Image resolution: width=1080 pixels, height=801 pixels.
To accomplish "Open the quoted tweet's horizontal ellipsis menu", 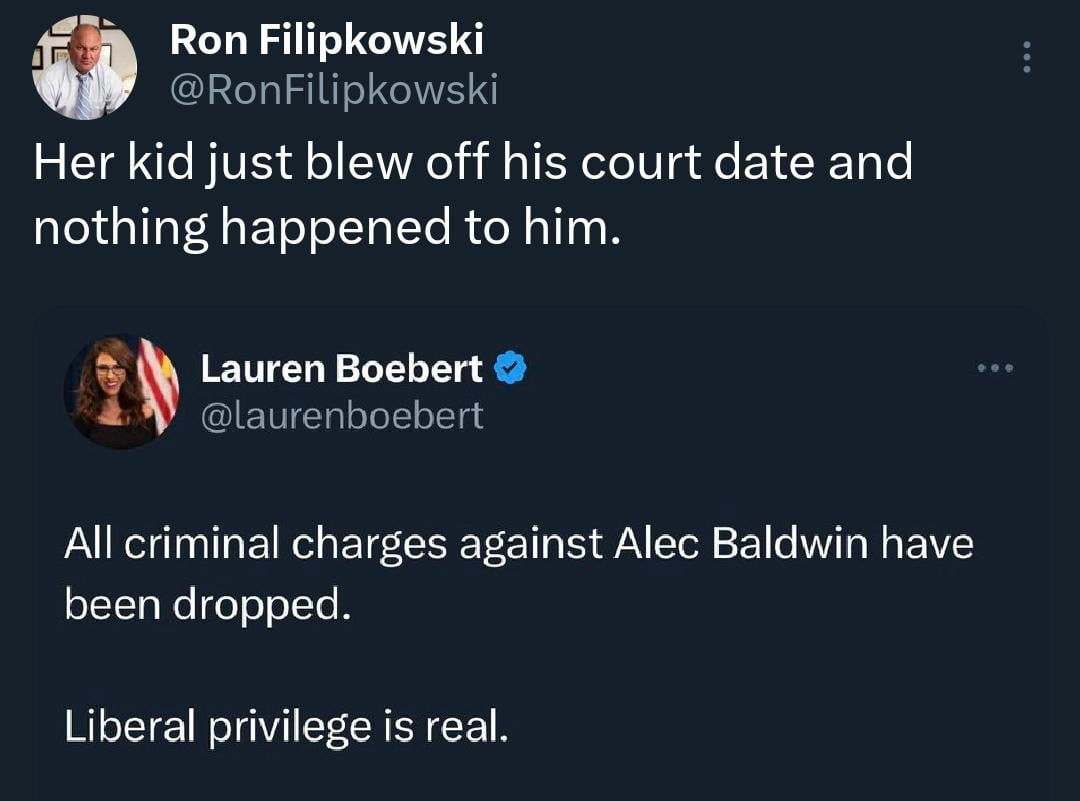I will tap(996, 368).
